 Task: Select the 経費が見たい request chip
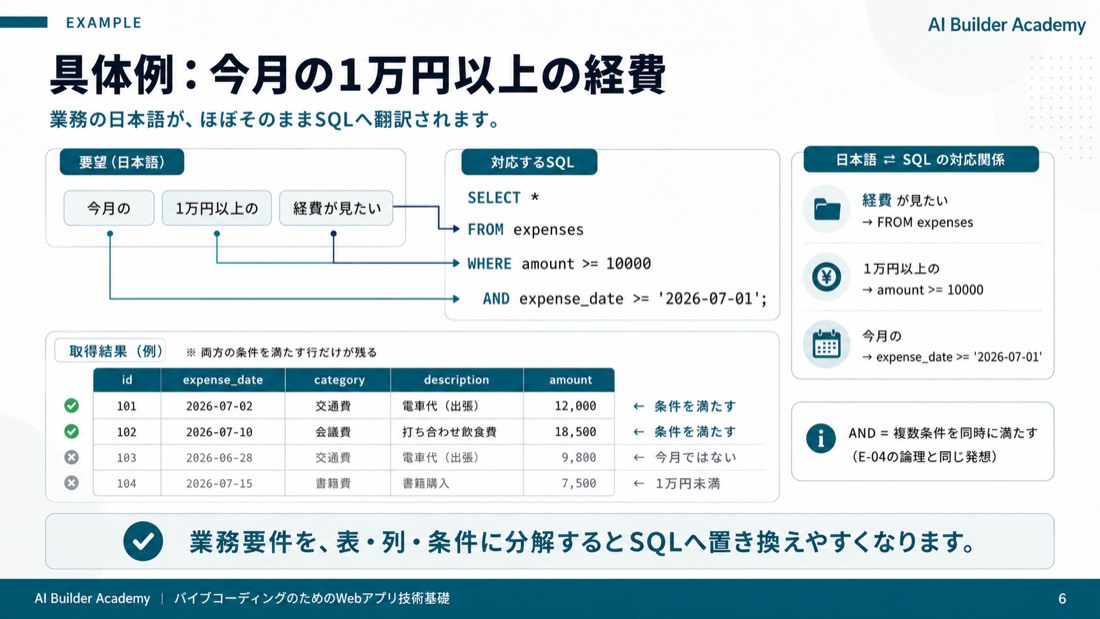336,208
